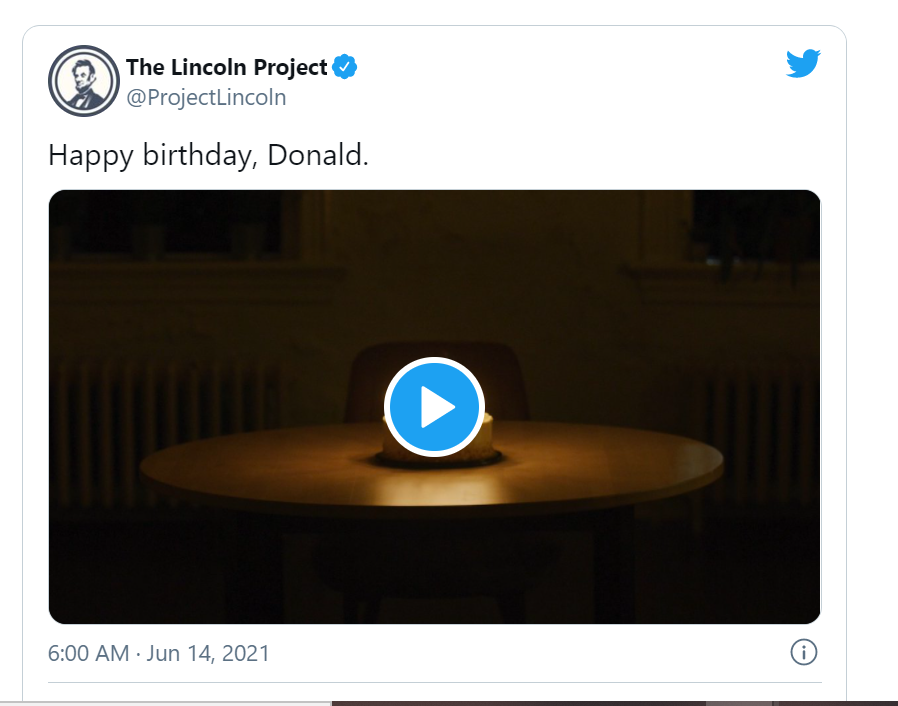This screenshot has width=898, height=706.
Task: Visit the @ProjectLincoln handle link
Action: click(x=206, y=97)
